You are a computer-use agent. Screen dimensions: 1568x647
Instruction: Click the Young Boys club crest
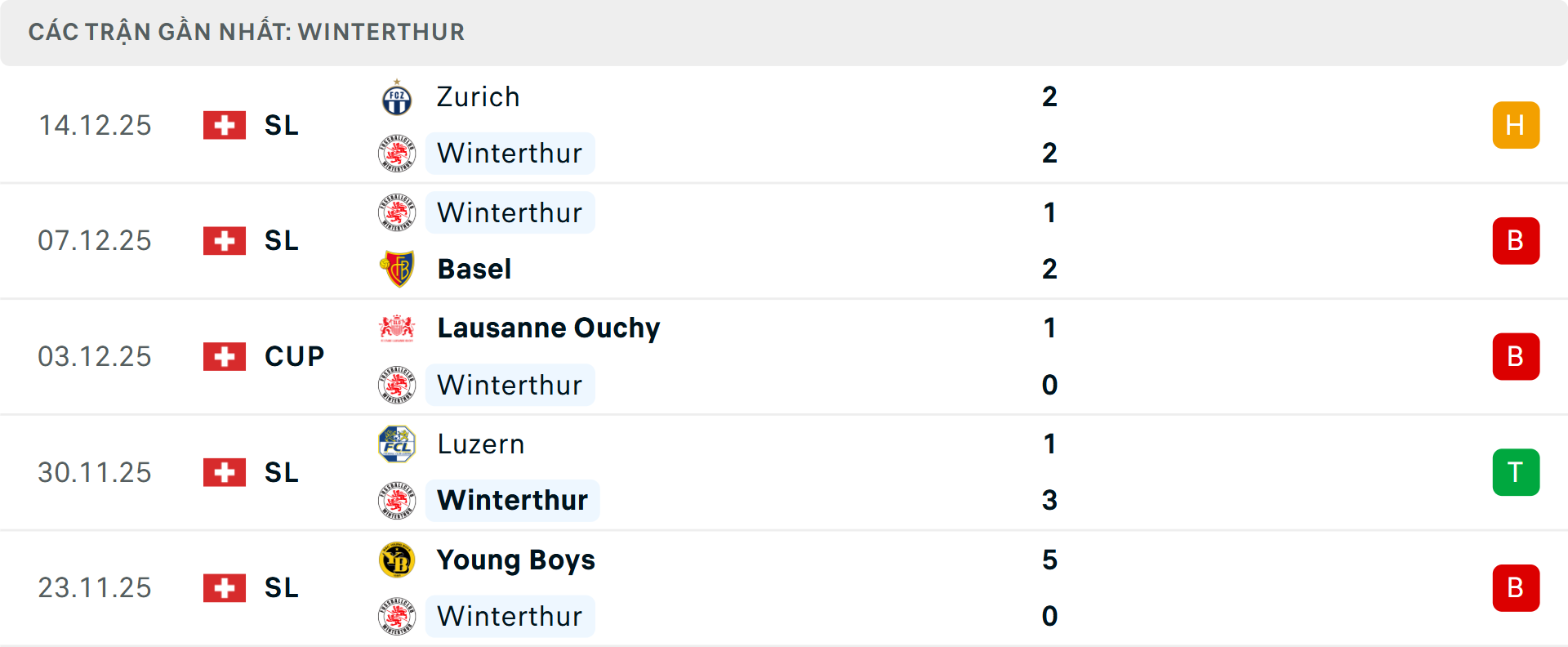[397, 560]
